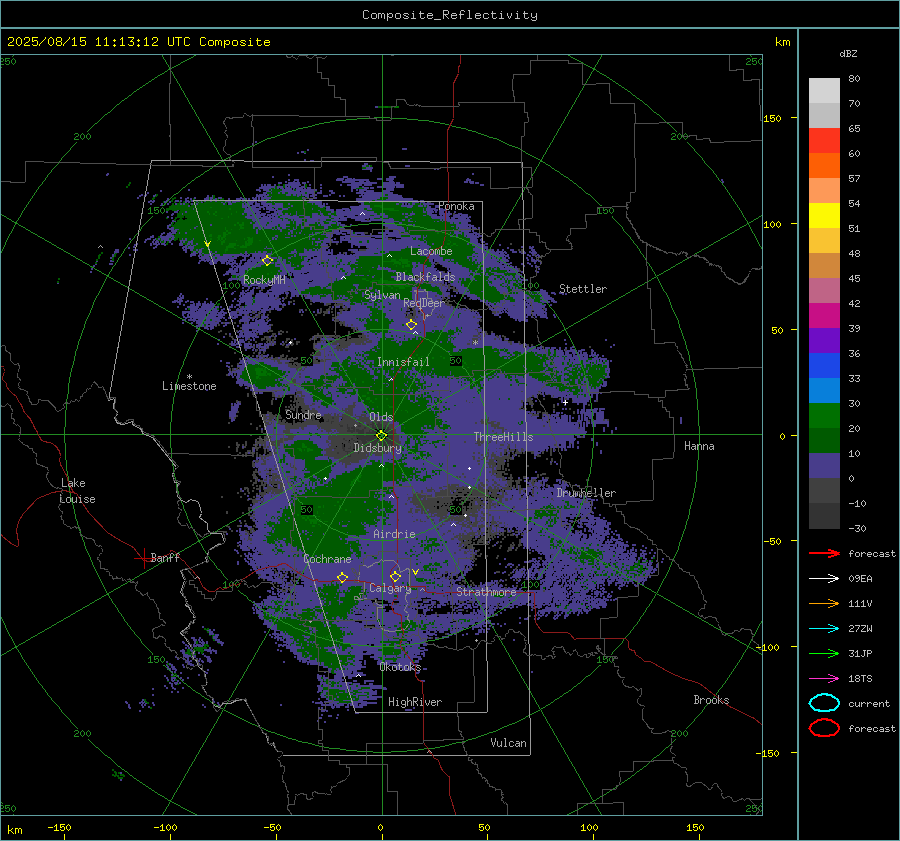The width and height of the screenshot is (900, 841).
Task: Click the HighRiver town label
Action: click(415, 702)
